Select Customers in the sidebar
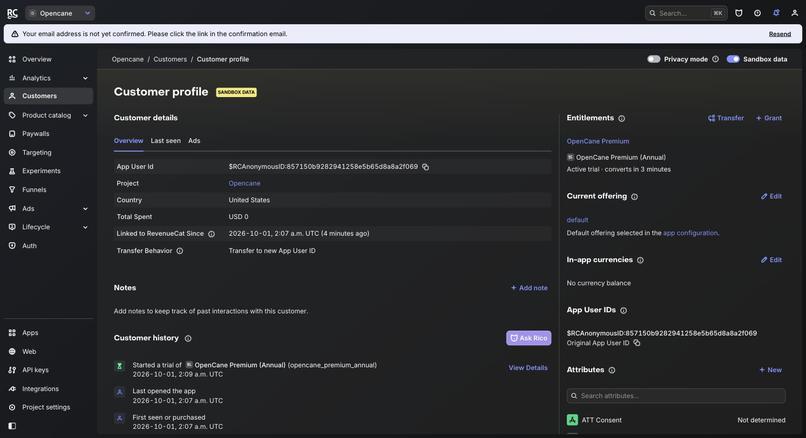Screen dimensions: 806x438 pyautogui.click(x=48, y=96)
